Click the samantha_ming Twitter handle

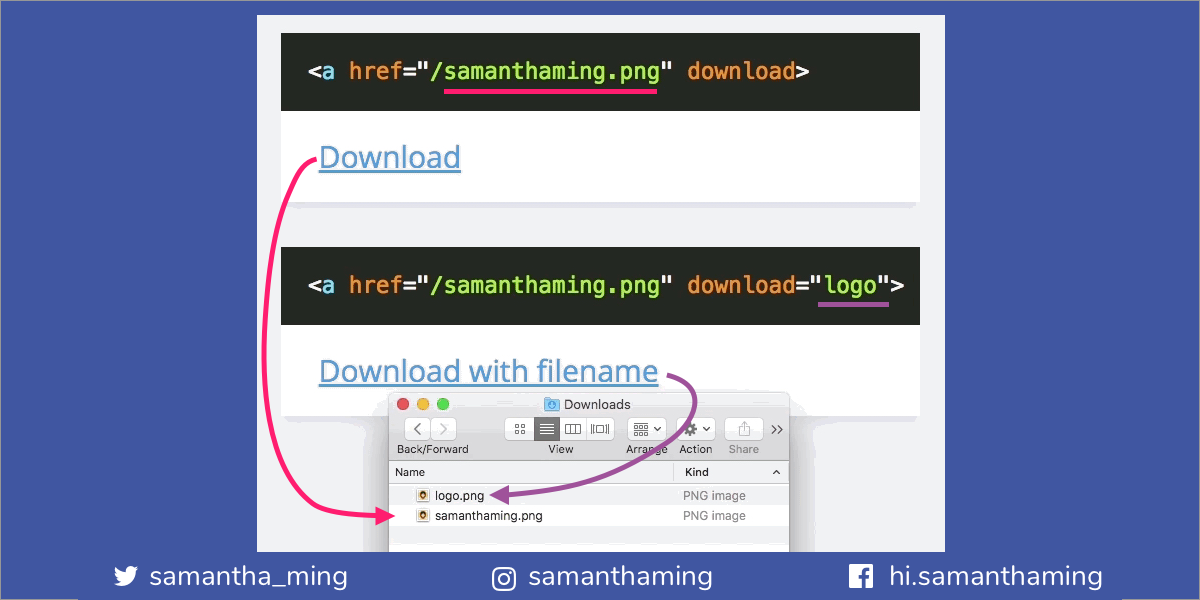coord(248,577)
